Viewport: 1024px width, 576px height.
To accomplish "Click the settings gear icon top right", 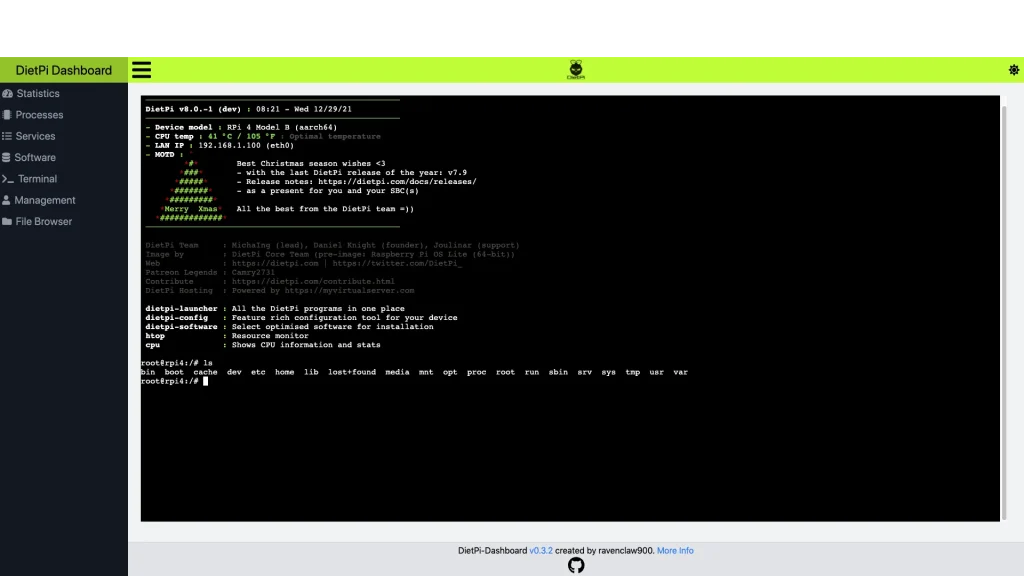I will tap(1013, 69).
